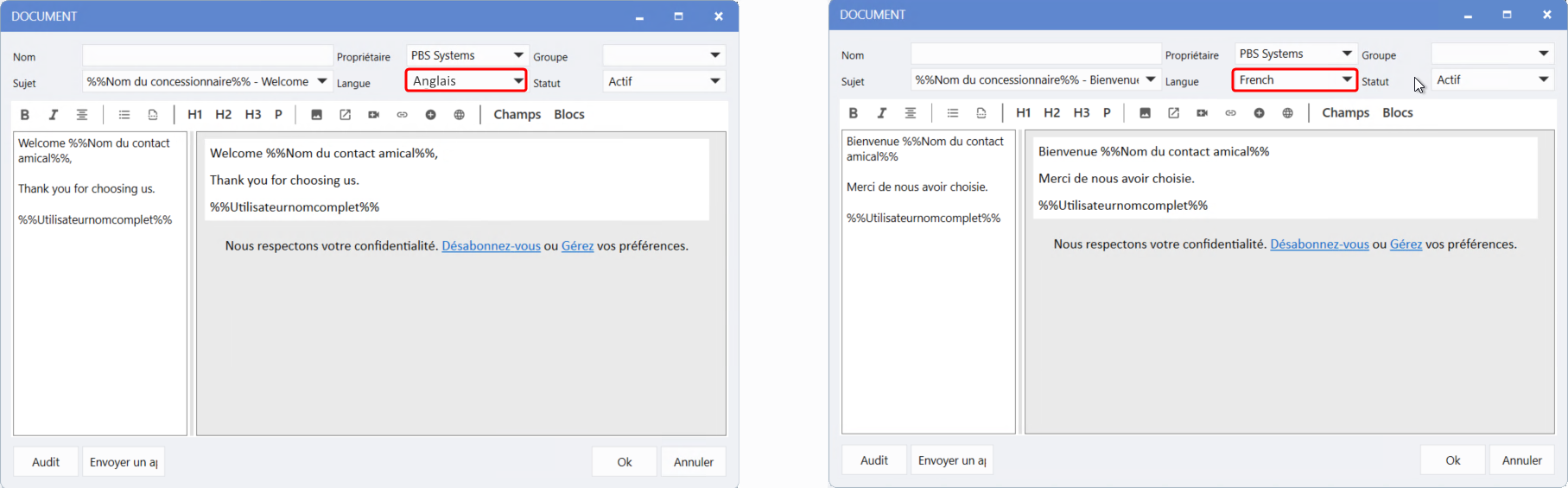Apply H3 heading in the French document

tap(1081, 113)
